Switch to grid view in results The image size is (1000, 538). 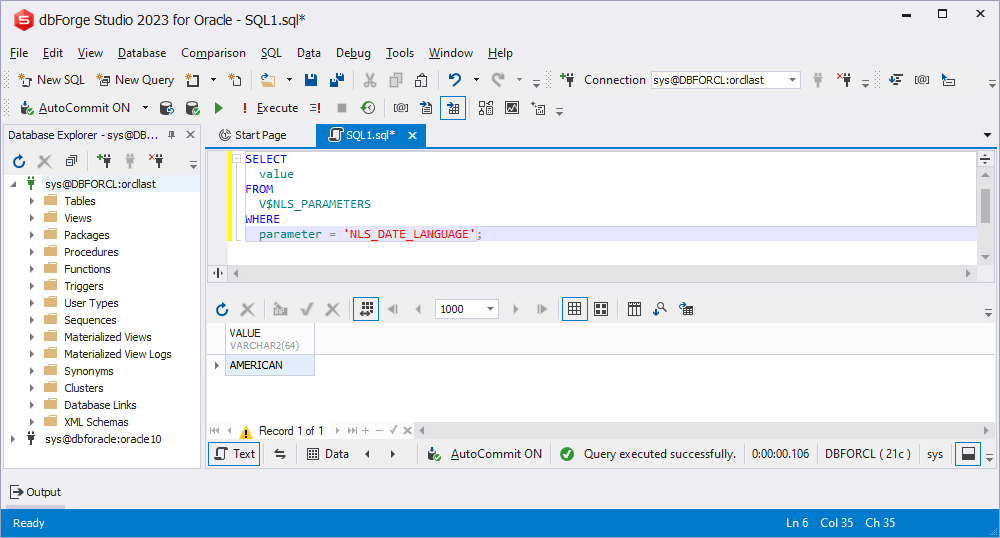[x=575, y=309]
